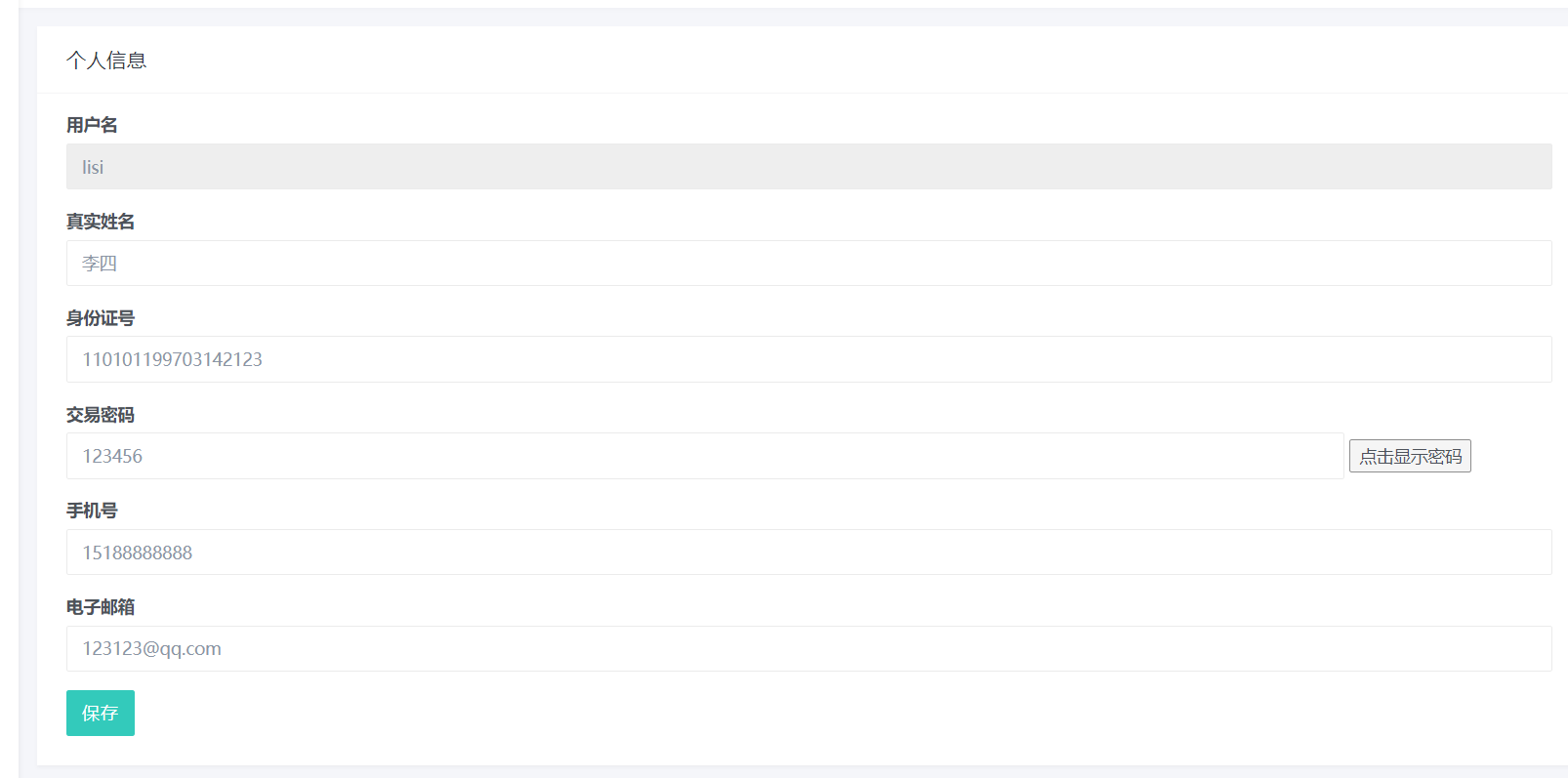Save the form with the 保存 button
The width and height of the screenshot is (1568, 778).
[101, 714]
